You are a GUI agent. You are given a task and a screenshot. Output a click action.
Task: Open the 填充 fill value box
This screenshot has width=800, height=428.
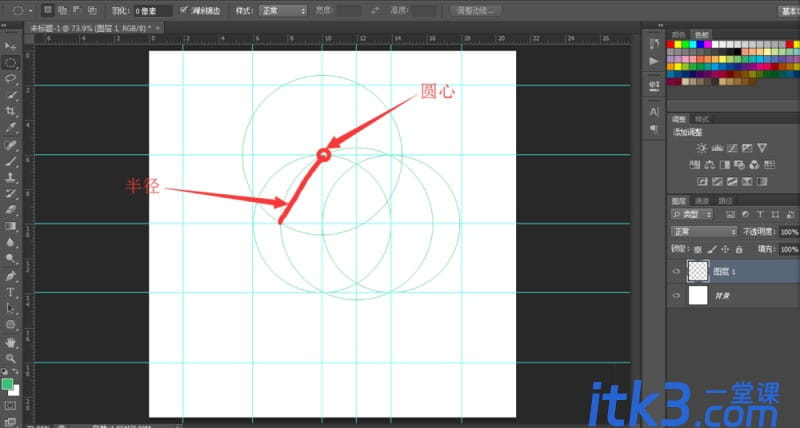pos(789,249)
